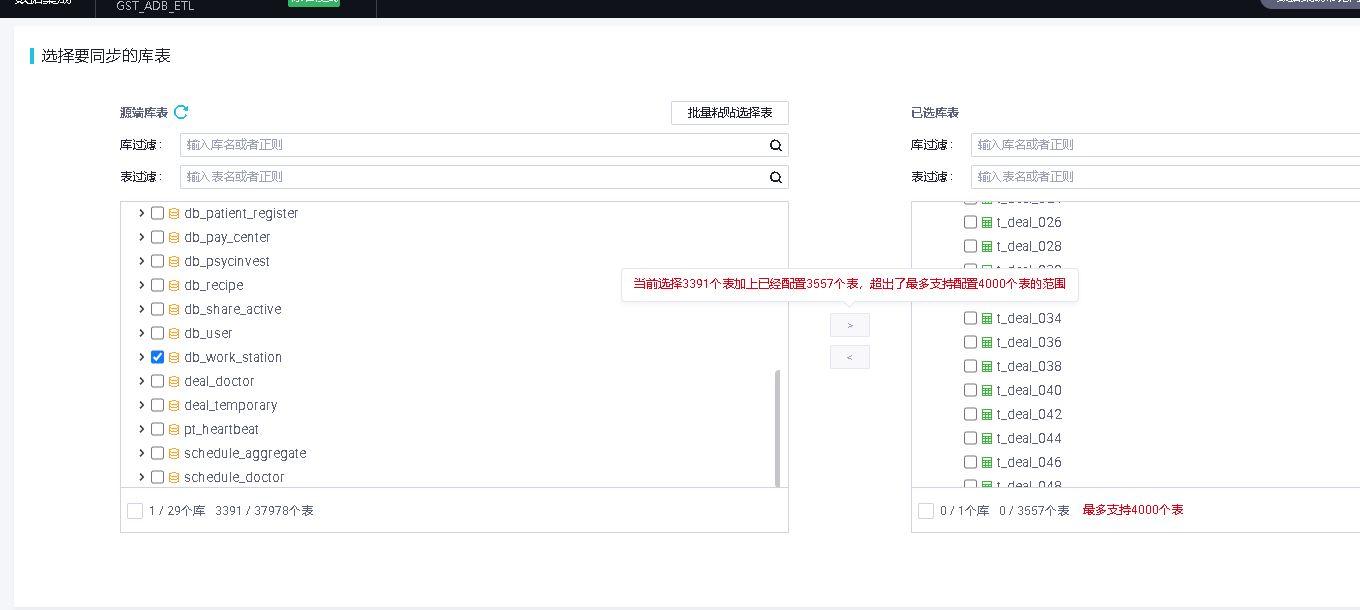Screen dimensions: 1360x610
Task: Check the db_pay_center checkbox
Action: point(157,237)
